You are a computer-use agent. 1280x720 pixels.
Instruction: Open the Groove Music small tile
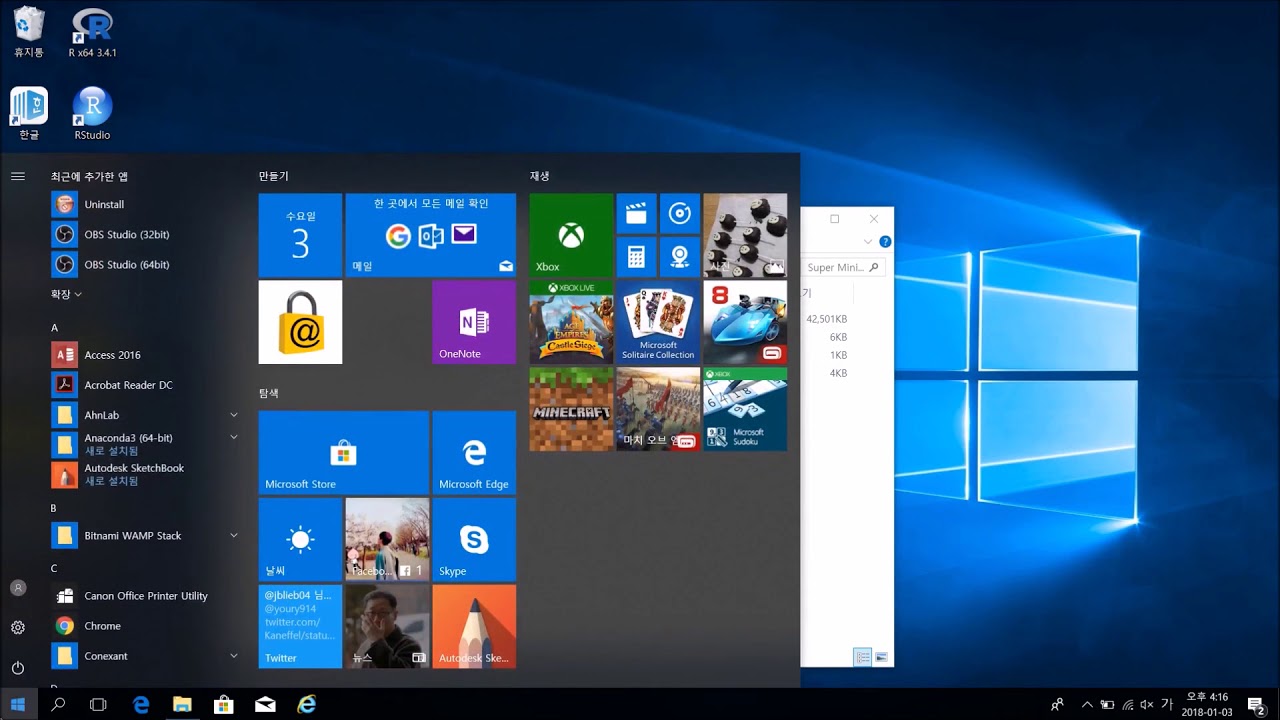click(x=679, y=213)
